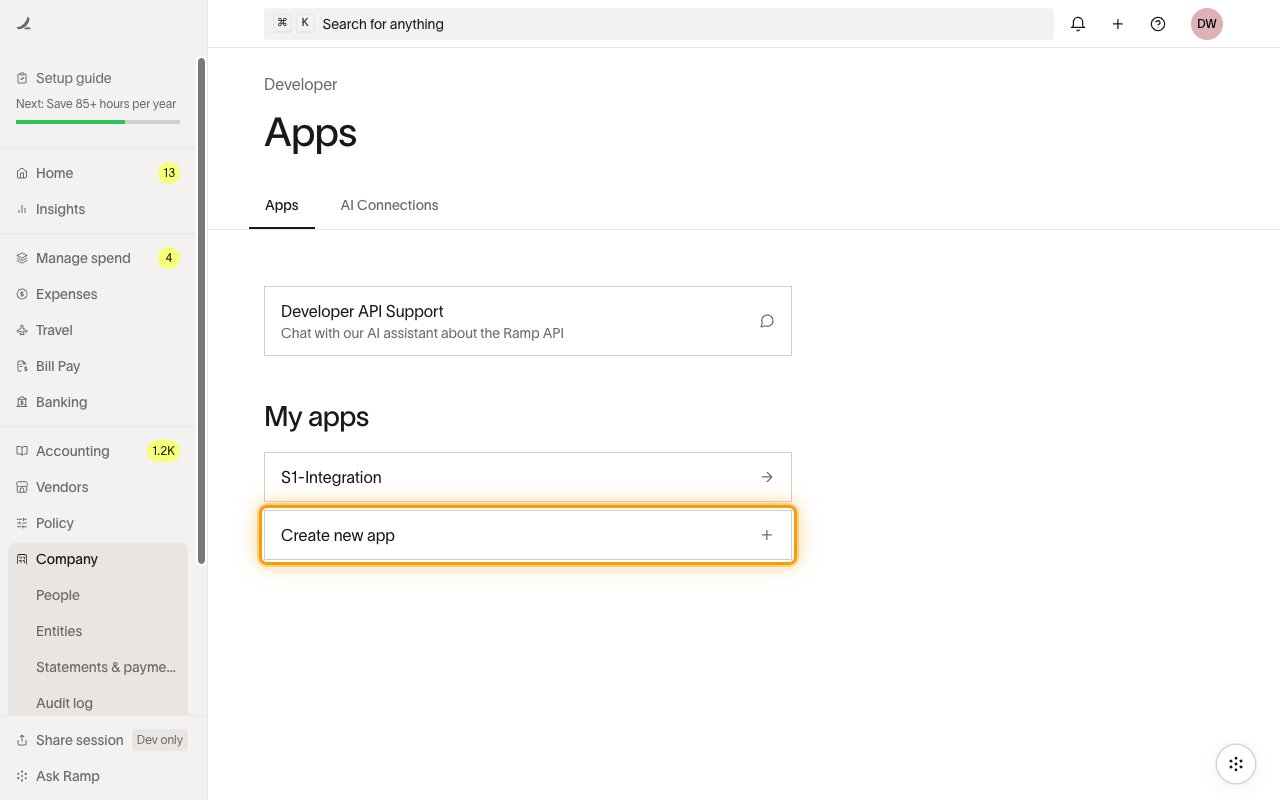Open the Audit log page
The width and height of the screenshot is (1280, 800).
pyautogui.click(x=98, y=703)
